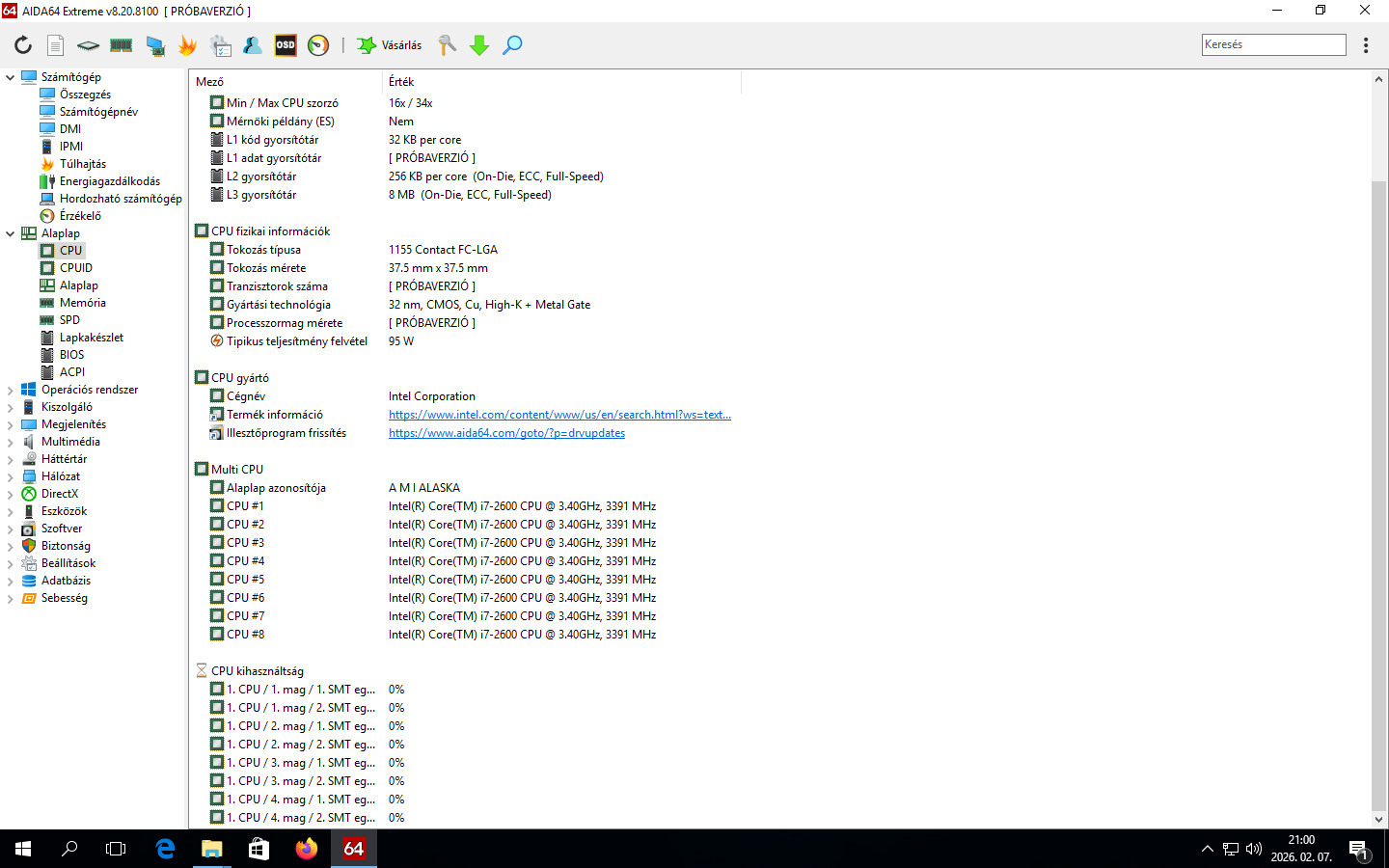Open the OSD panel icon
The width and height of the screenshot is (1389, 868).
point(286,45)
